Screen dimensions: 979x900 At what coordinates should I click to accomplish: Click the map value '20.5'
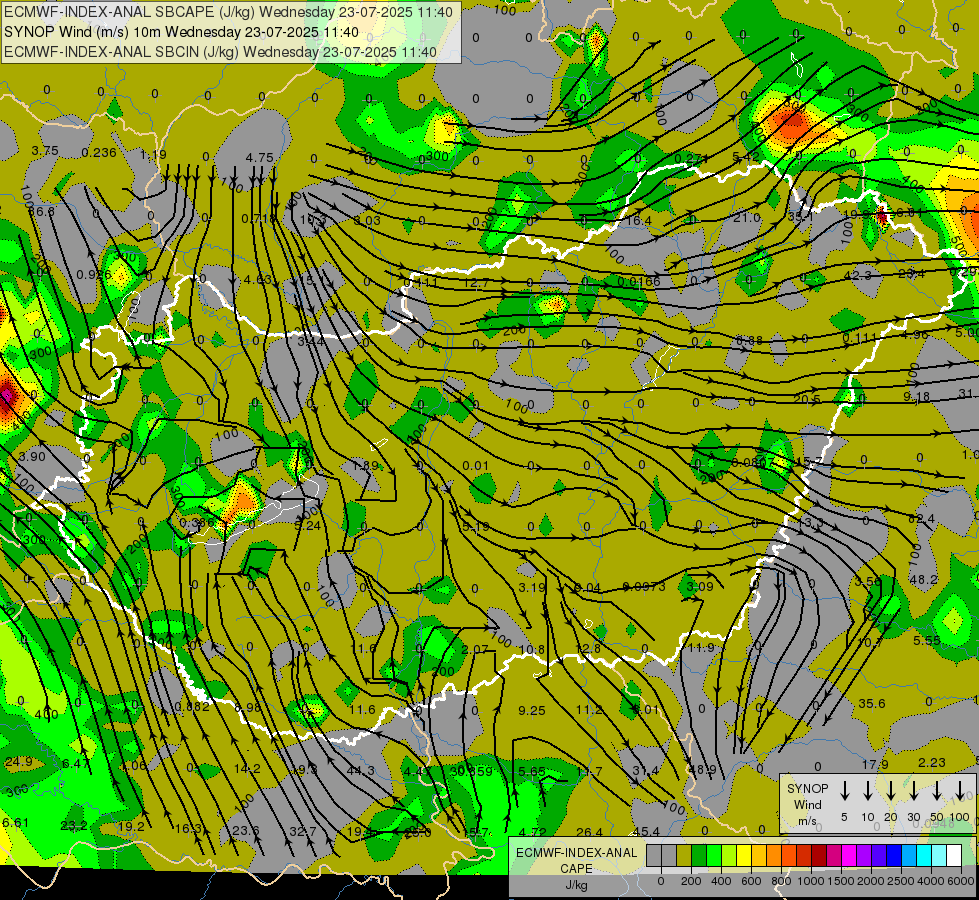pyautogui.click(x=807, y=400)
